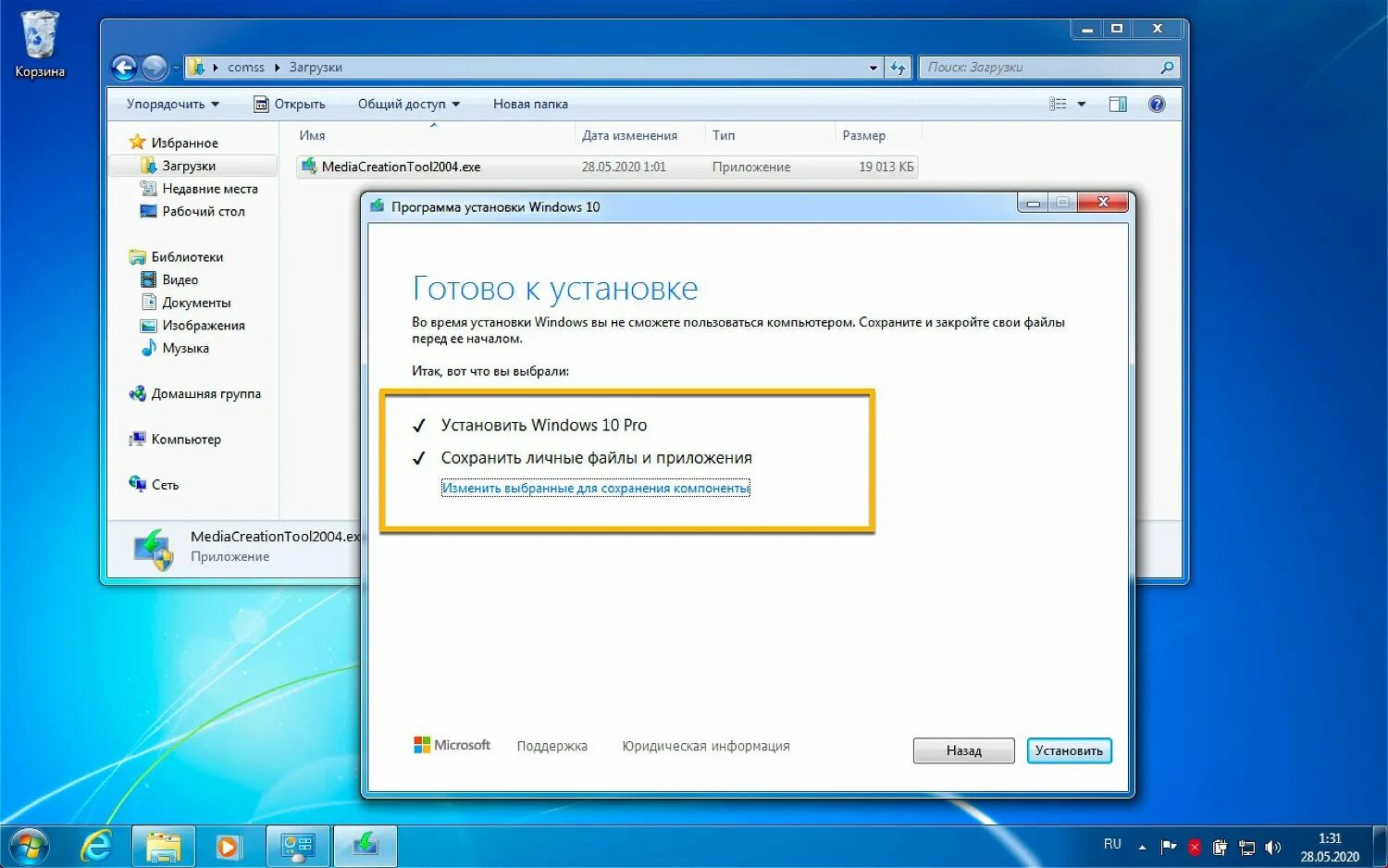1388x868 pixels.
Task: Go back in Explorer window
Action: 124,68
